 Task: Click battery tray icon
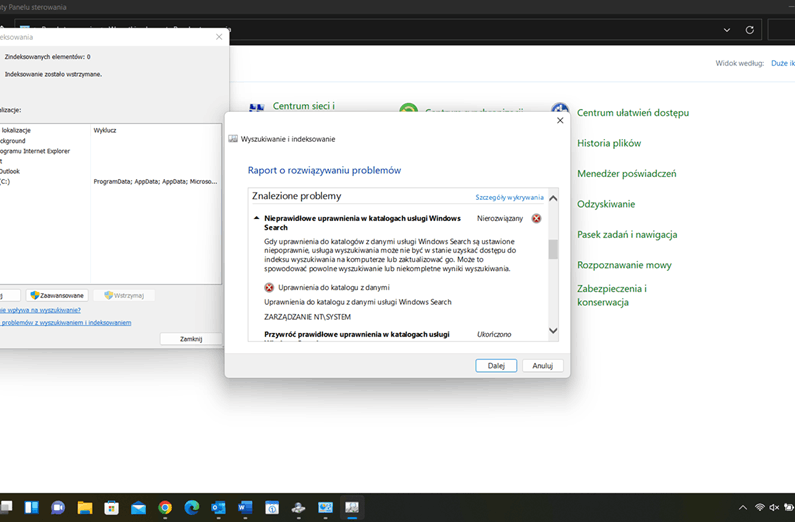tap(789, 507)
